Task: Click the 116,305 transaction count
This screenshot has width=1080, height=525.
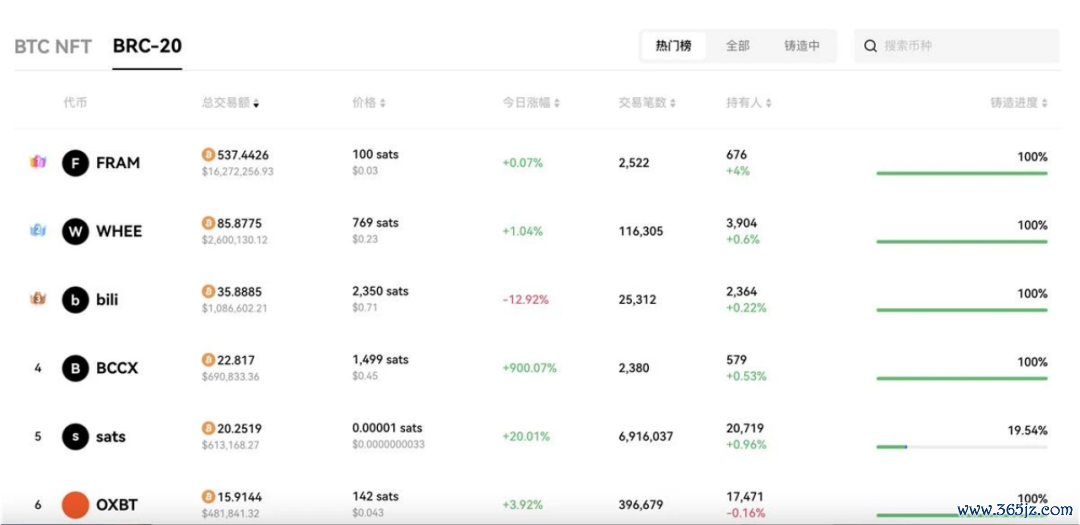Action: [x=641, y=231]
